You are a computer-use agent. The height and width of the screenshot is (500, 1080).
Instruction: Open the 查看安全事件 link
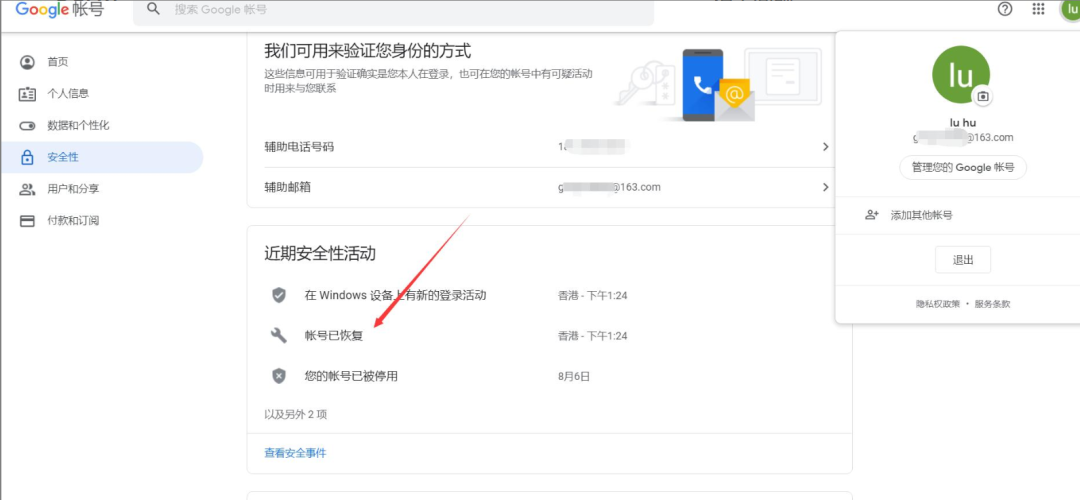pos(295,452)
